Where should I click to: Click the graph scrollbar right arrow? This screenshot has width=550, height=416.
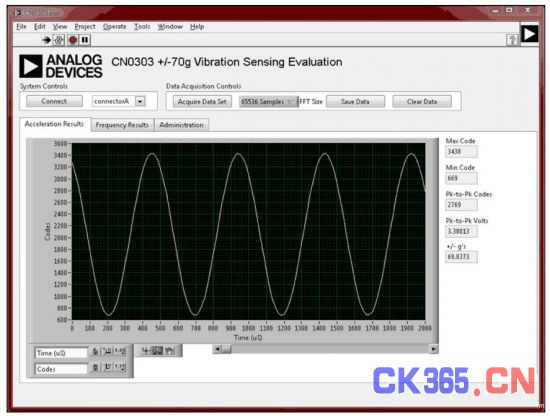434,349
